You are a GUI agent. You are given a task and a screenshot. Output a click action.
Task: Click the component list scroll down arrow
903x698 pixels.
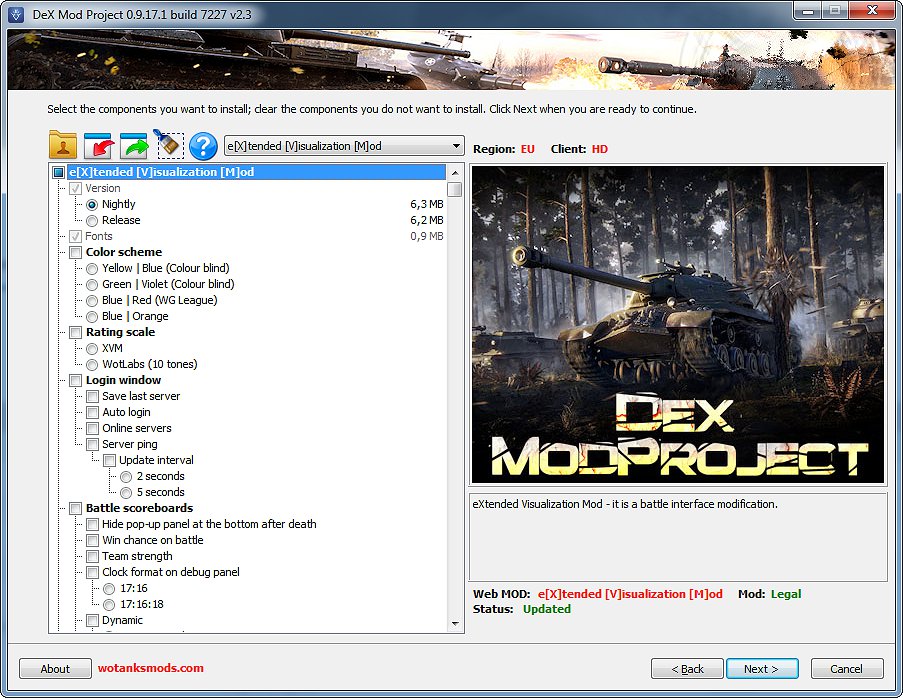[x=455, y=624]
